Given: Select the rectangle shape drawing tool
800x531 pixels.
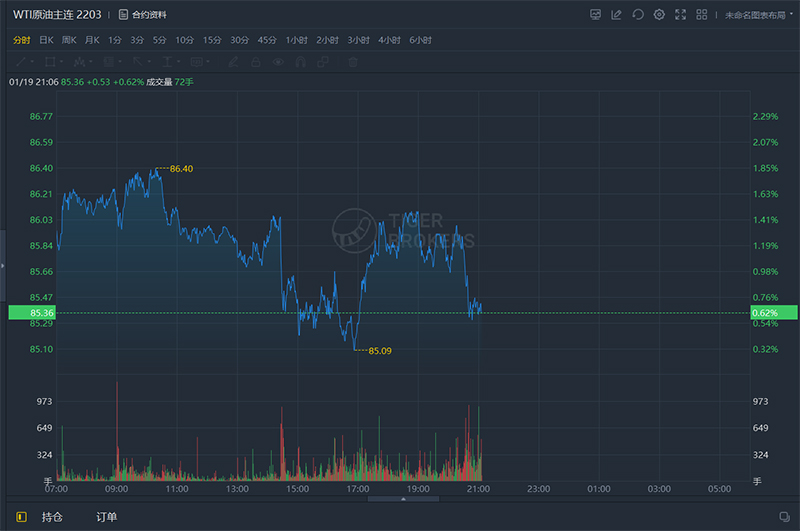Looking at the screenshot, I should 50,62.
